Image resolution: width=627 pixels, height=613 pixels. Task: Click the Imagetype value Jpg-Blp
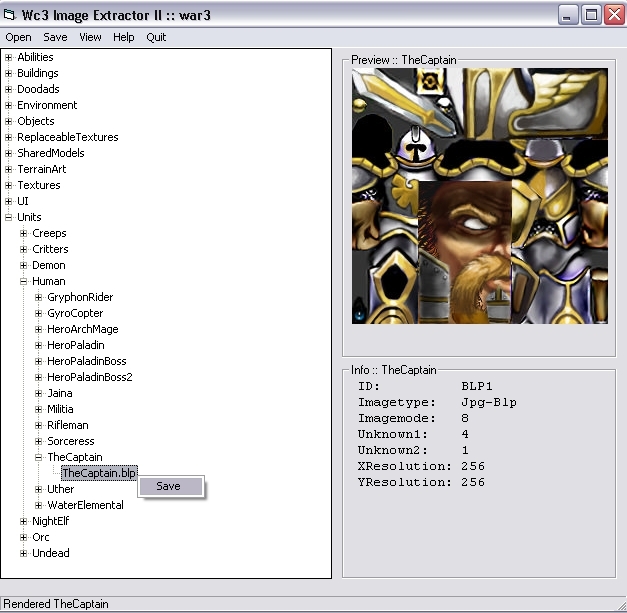(x=489, y=402)
